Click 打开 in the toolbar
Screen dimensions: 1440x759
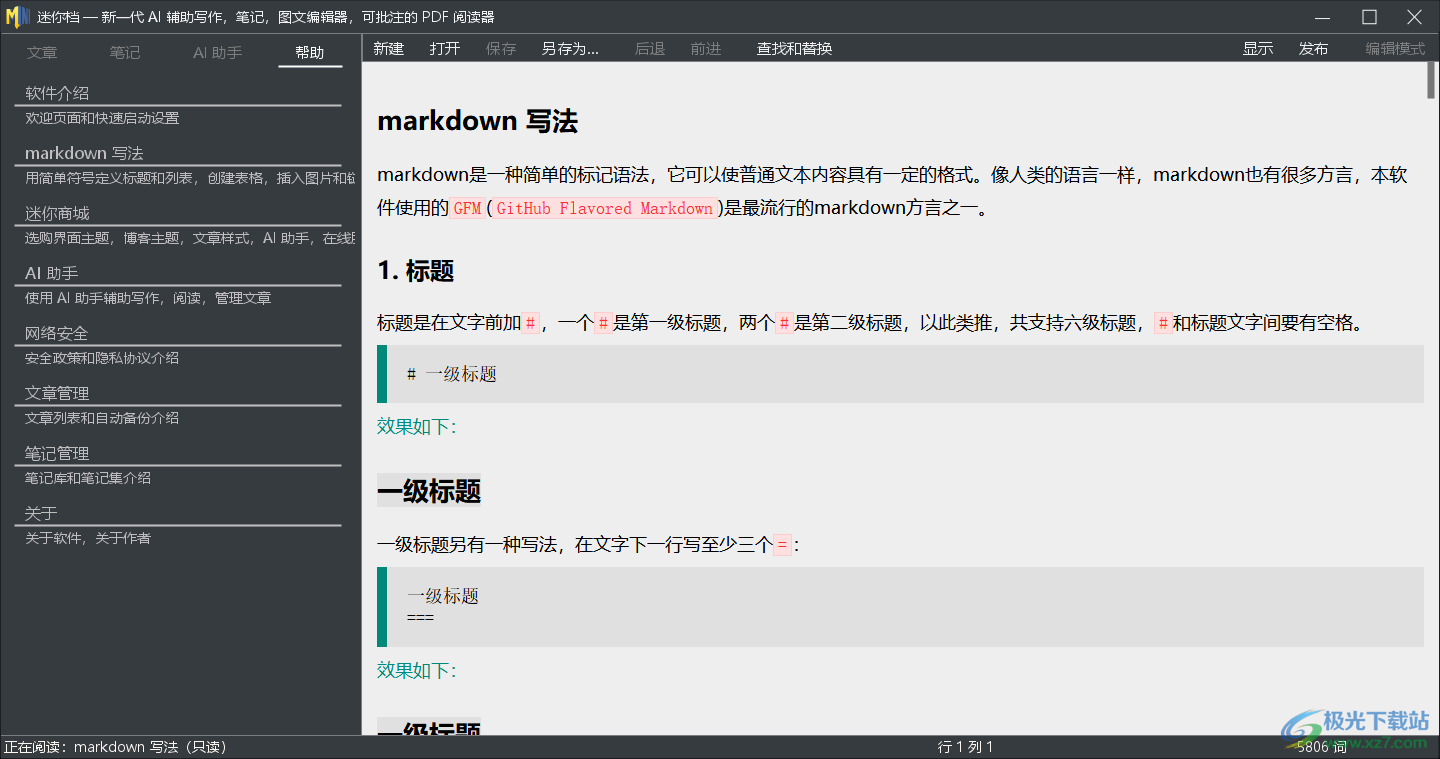click(x=445, y=48)
